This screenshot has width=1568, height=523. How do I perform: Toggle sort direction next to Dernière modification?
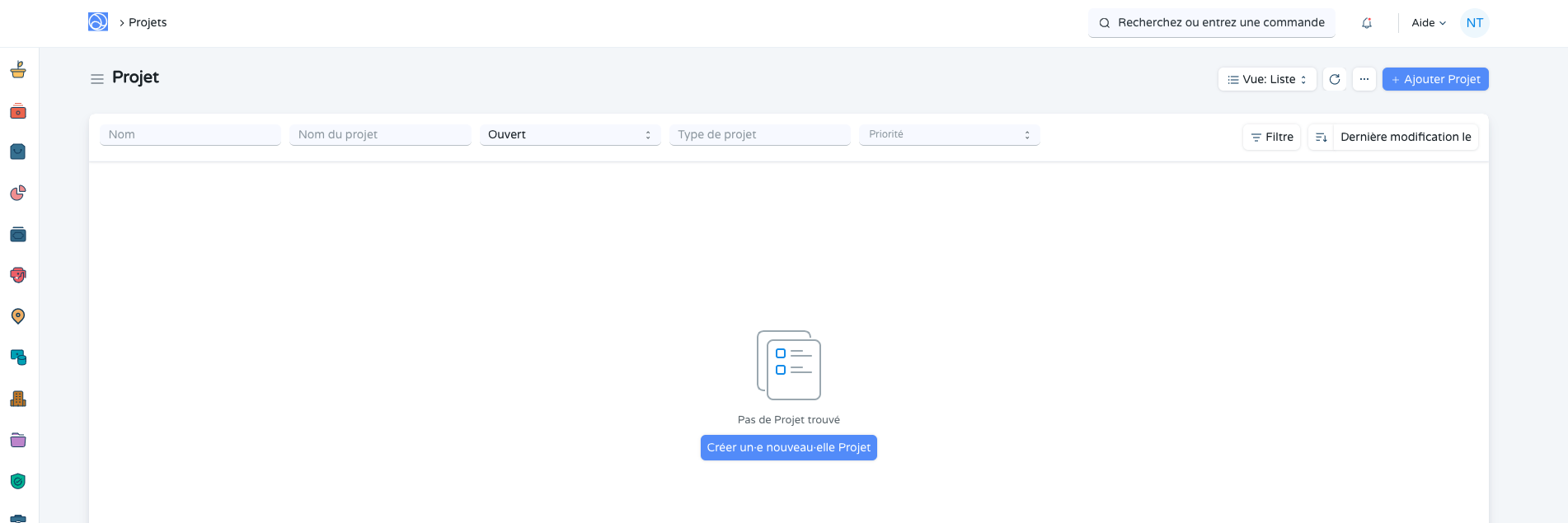pos(1321,137)
